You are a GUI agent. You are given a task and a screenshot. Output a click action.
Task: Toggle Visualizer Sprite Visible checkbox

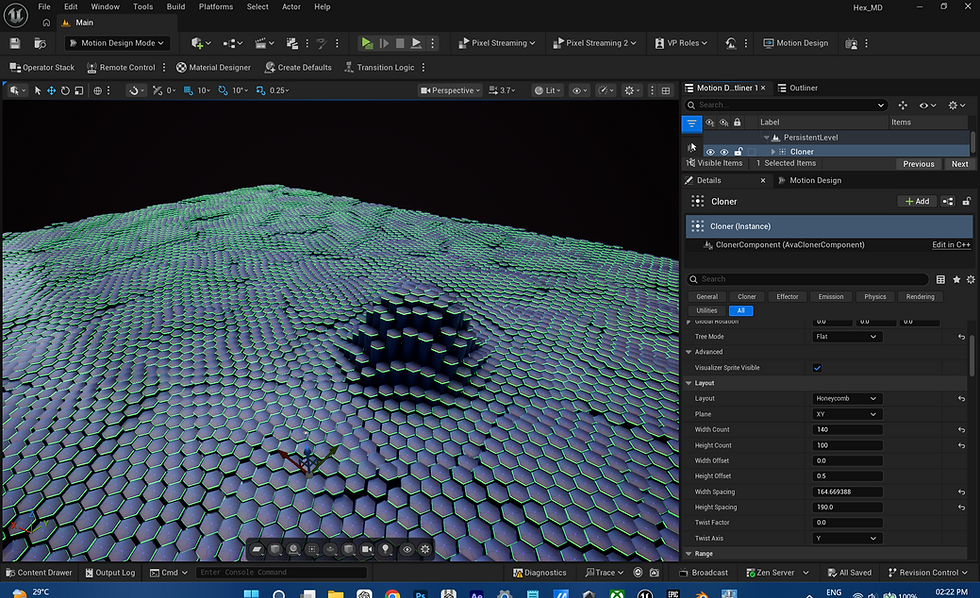[x=817, y=368]
